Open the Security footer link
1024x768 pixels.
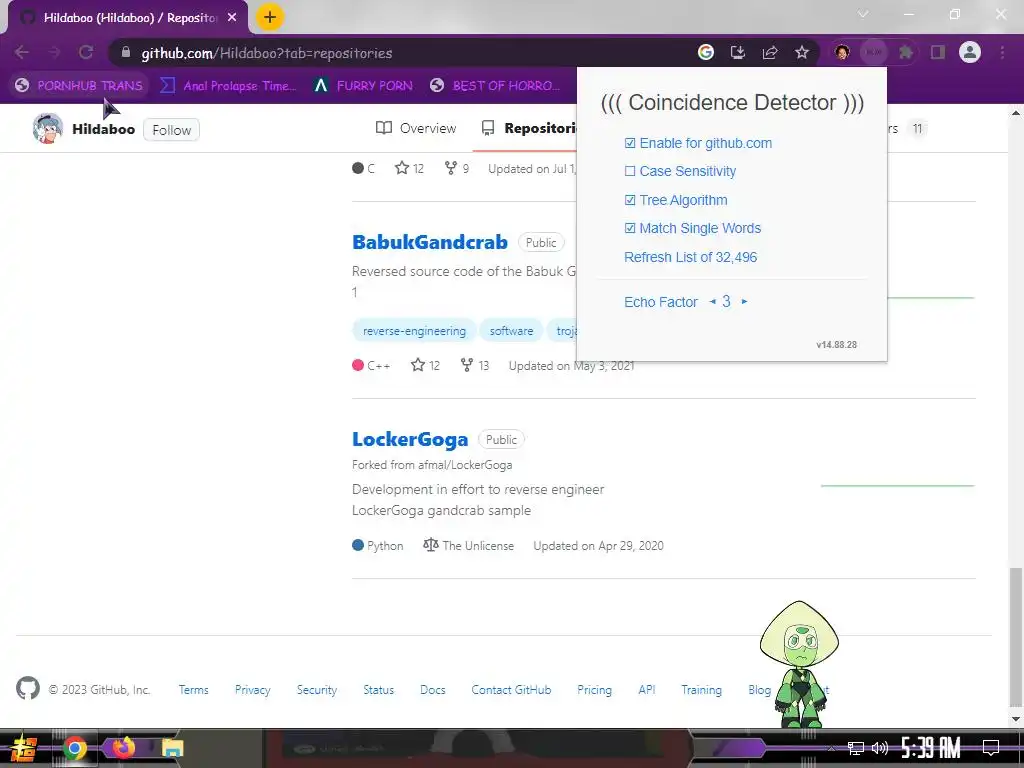click(317, 690)
